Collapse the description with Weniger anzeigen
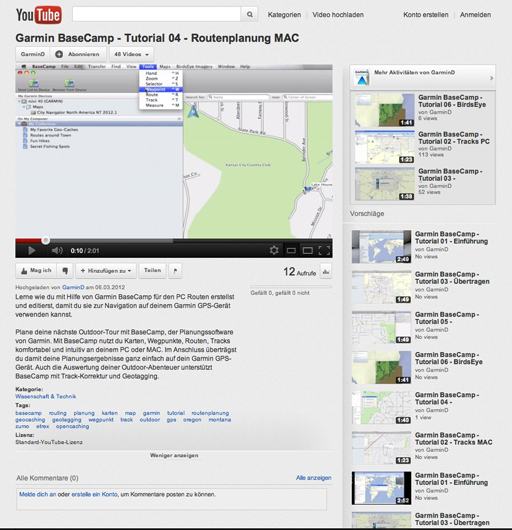Image resolution: width=512 pixels, height=530 pixels. pos(174,455)
